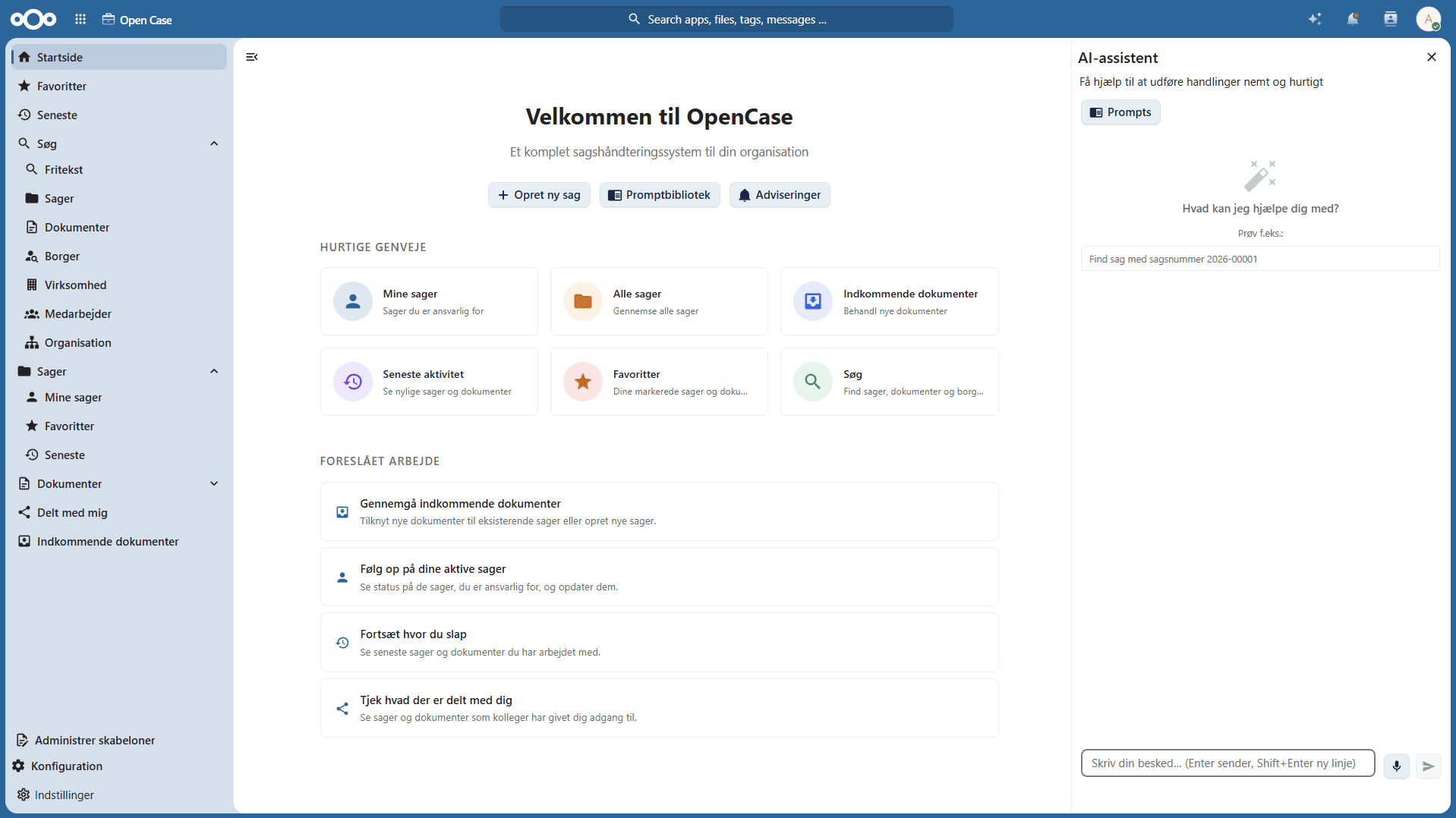The height and width of the screenshot is (818, 1456).
Task: Open Tjek hvad der er delt med dig
Action: [659, 708]
